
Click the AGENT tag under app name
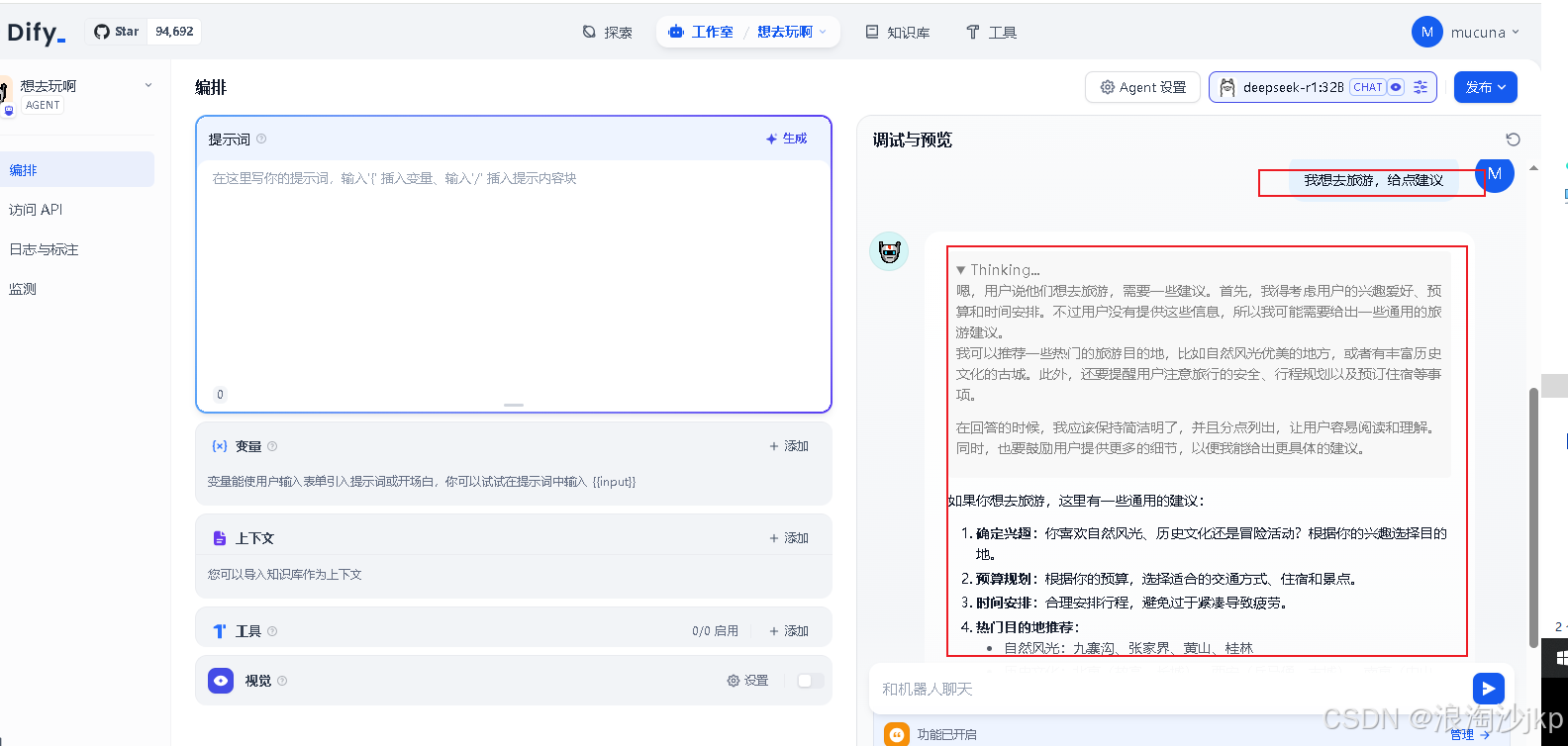pyautogui.click(x=43, y=105)
